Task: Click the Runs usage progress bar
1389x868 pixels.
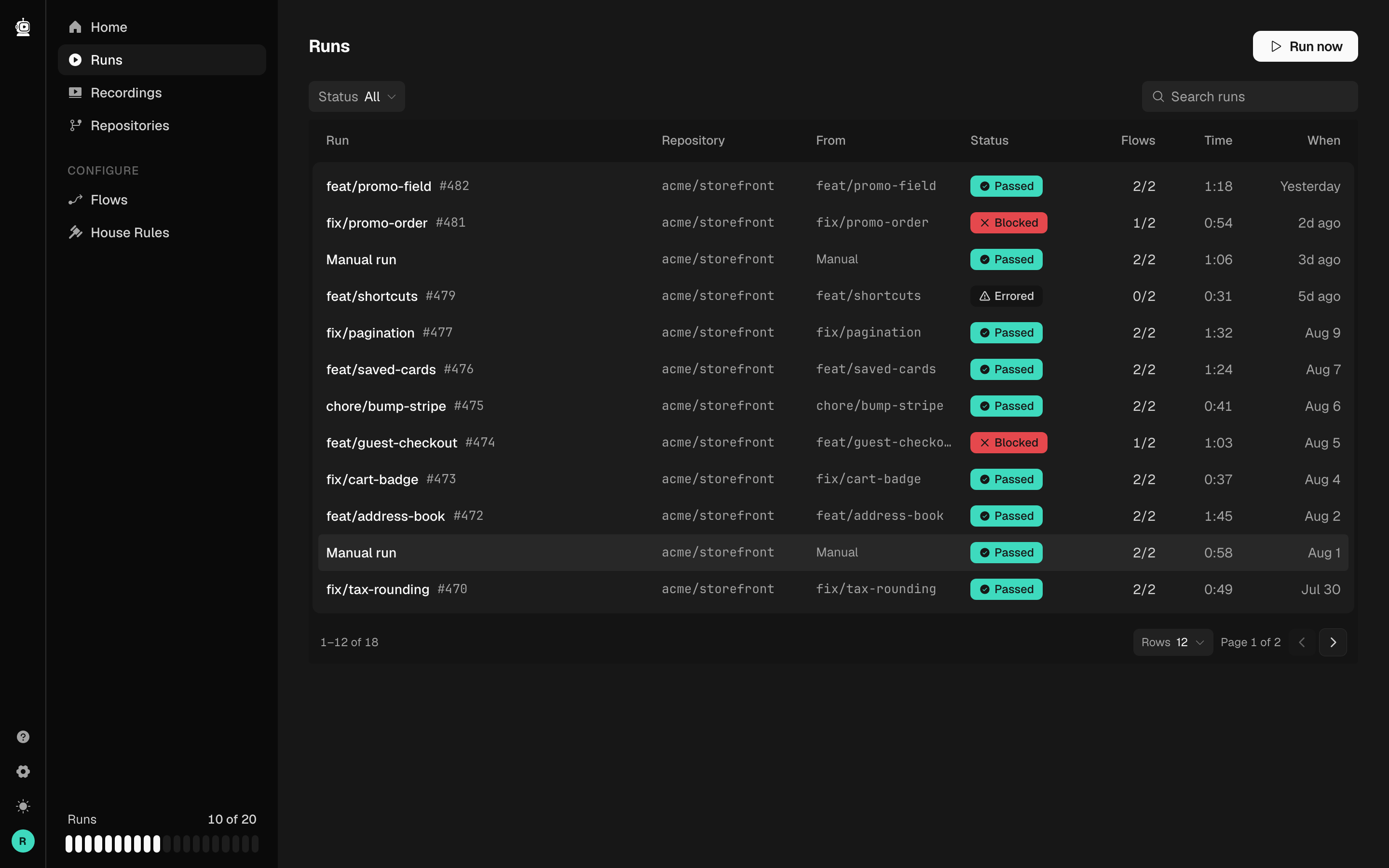Action: click(162, 844)
